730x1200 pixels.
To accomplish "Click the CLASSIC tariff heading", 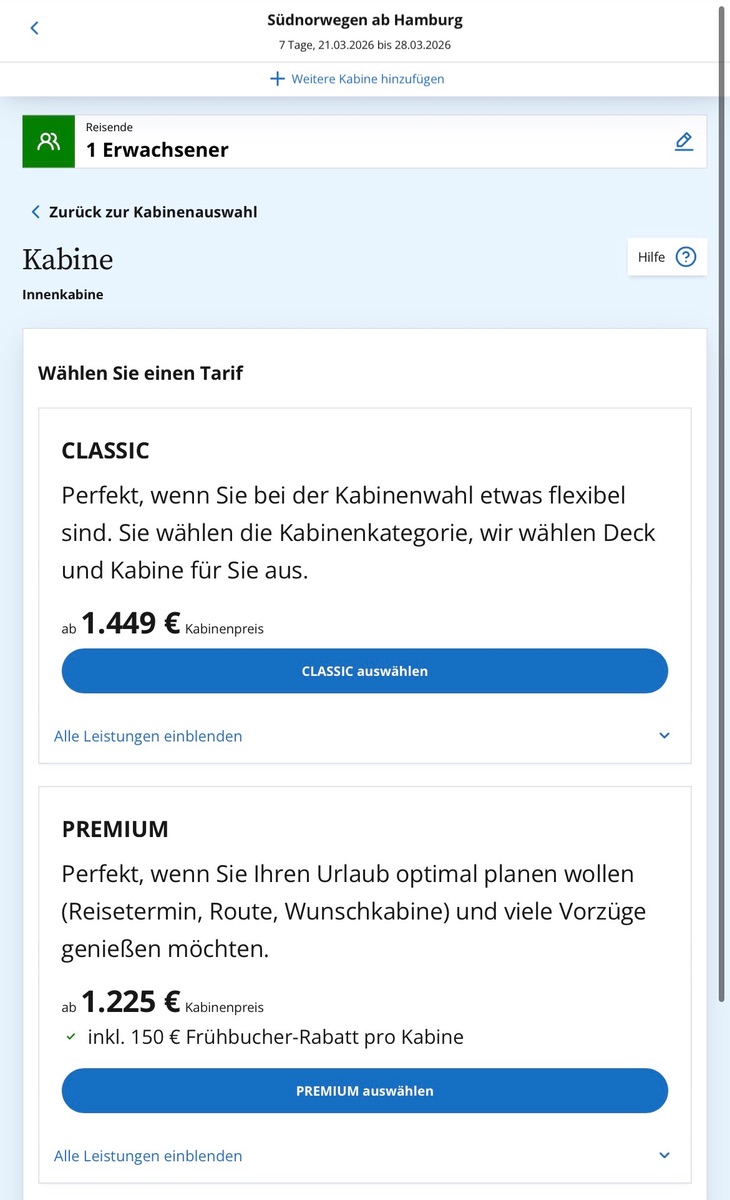I will tap(106, 451).
